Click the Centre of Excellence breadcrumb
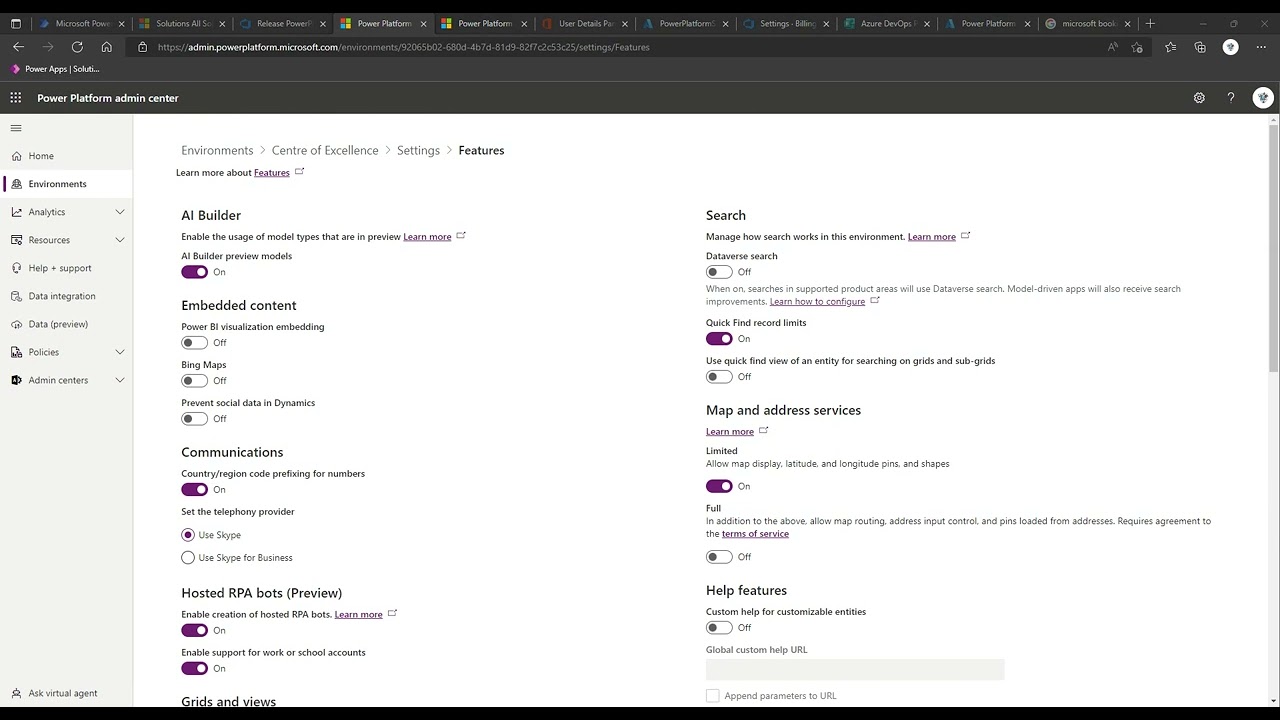This screenshot has height=720, width=1280. tap(325, 150)
